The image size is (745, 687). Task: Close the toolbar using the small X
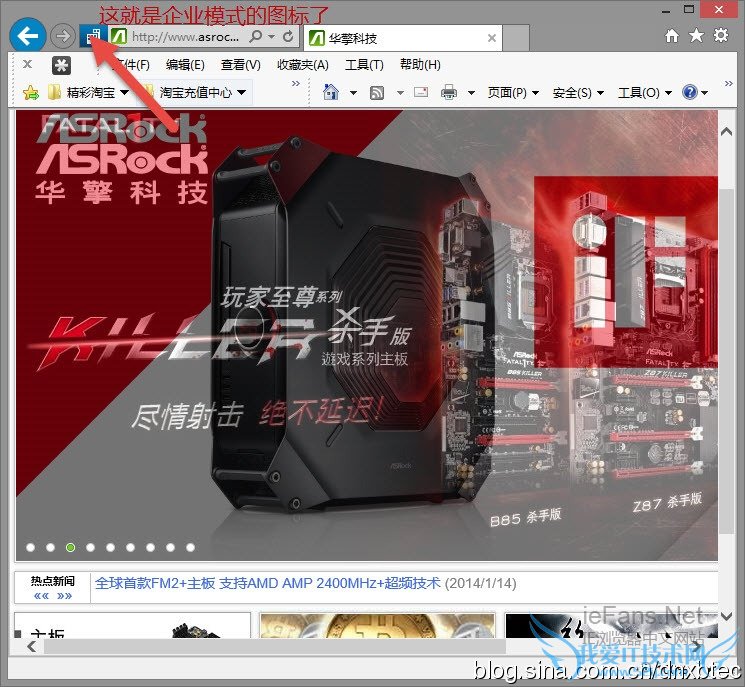click(28, 64)
